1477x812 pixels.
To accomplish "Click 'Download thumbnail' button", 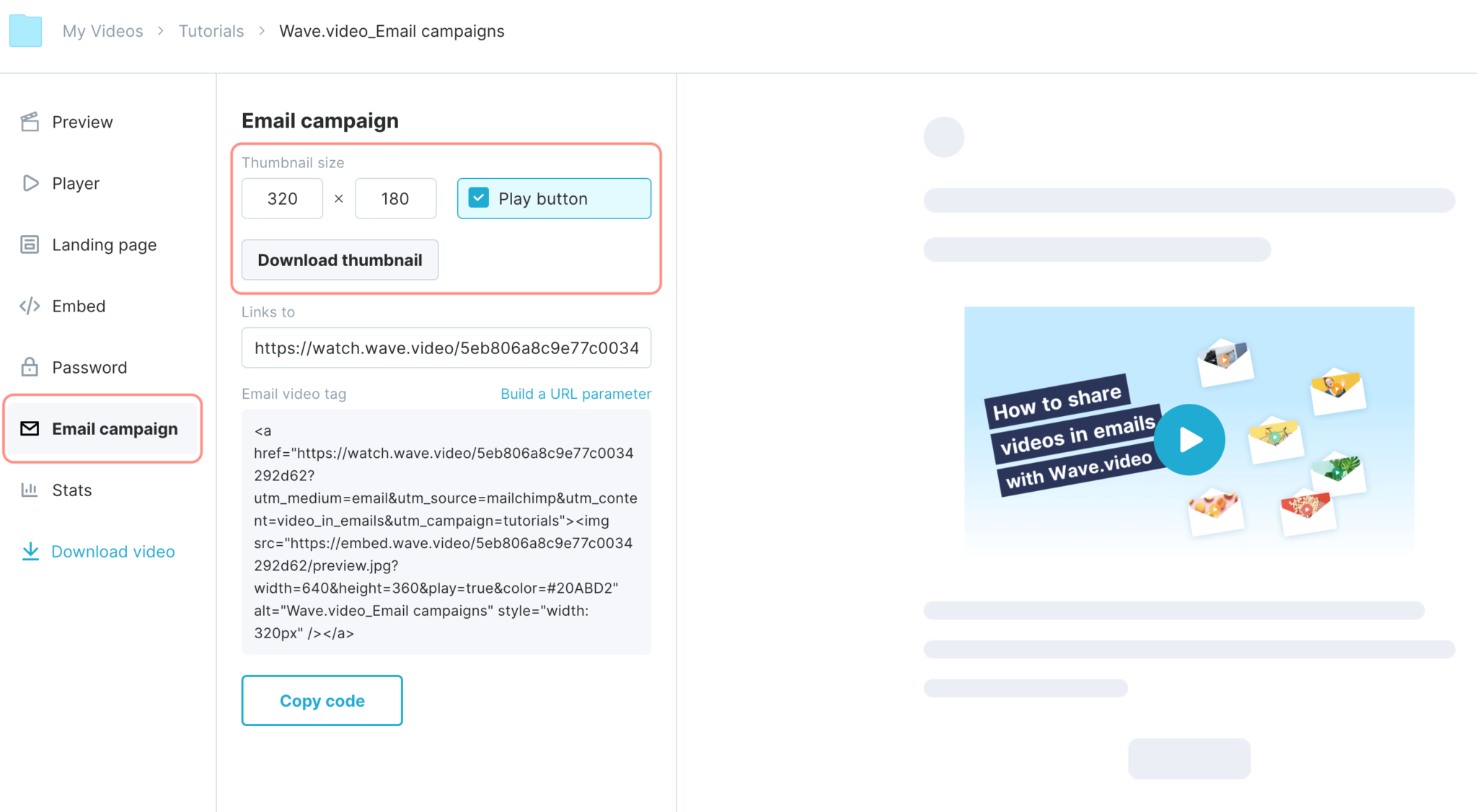I will pos(338,259).
